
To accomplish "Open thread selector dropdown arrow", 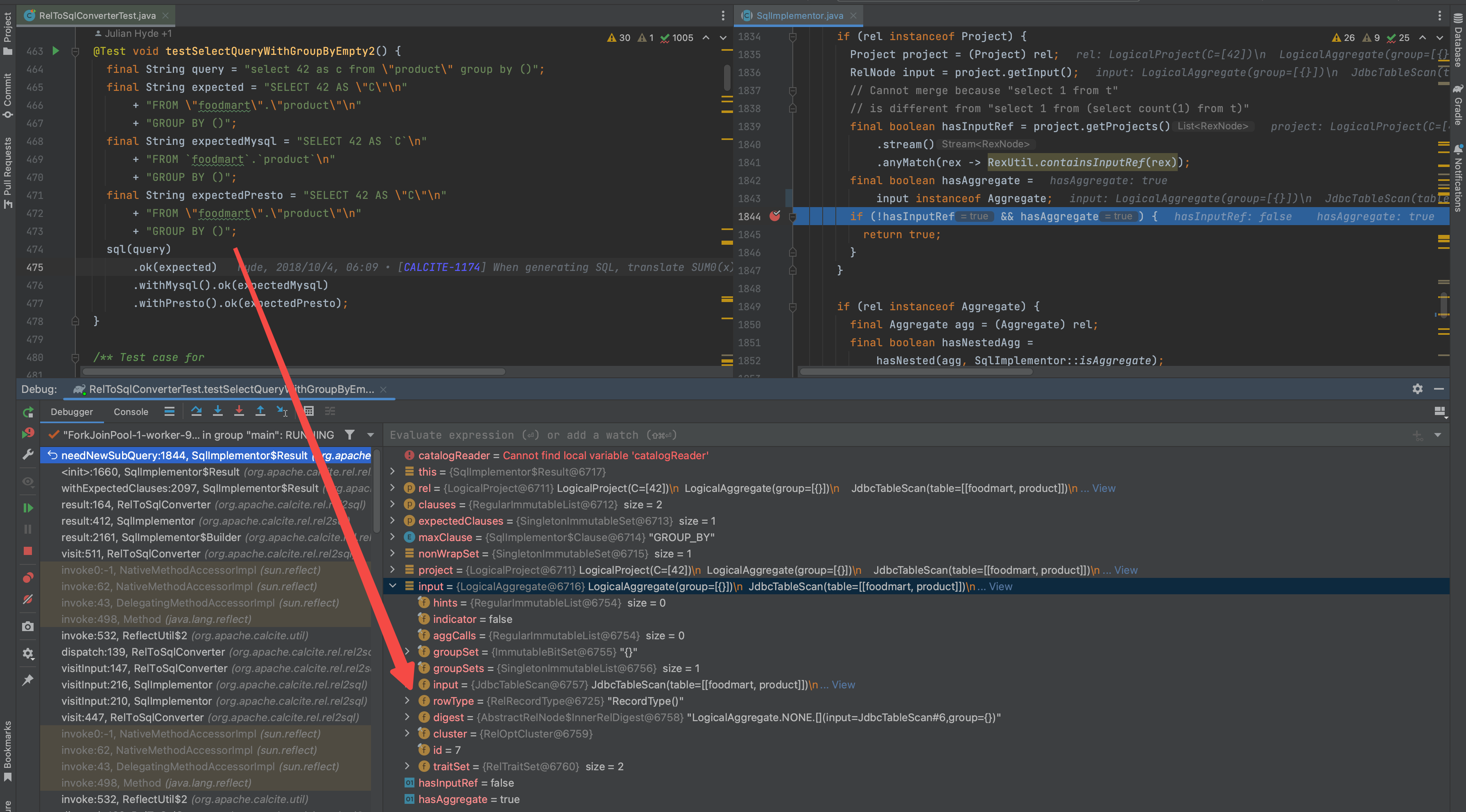I will 371,435.
